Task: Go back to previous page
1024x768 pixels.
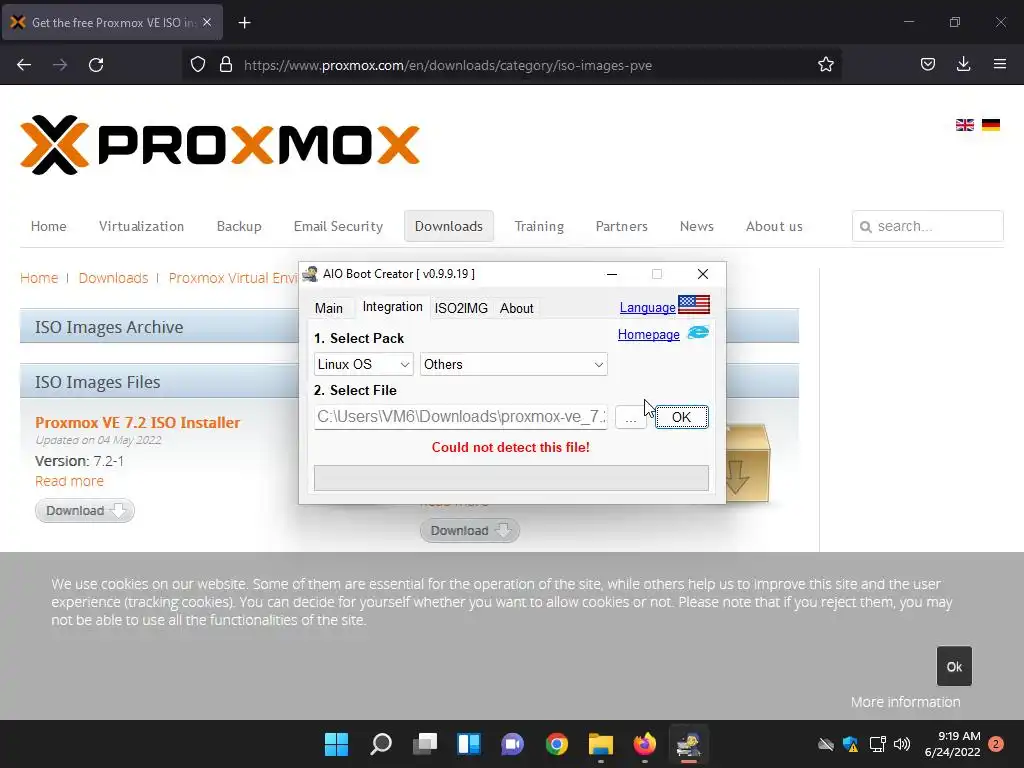Action: tap(24, 64)
